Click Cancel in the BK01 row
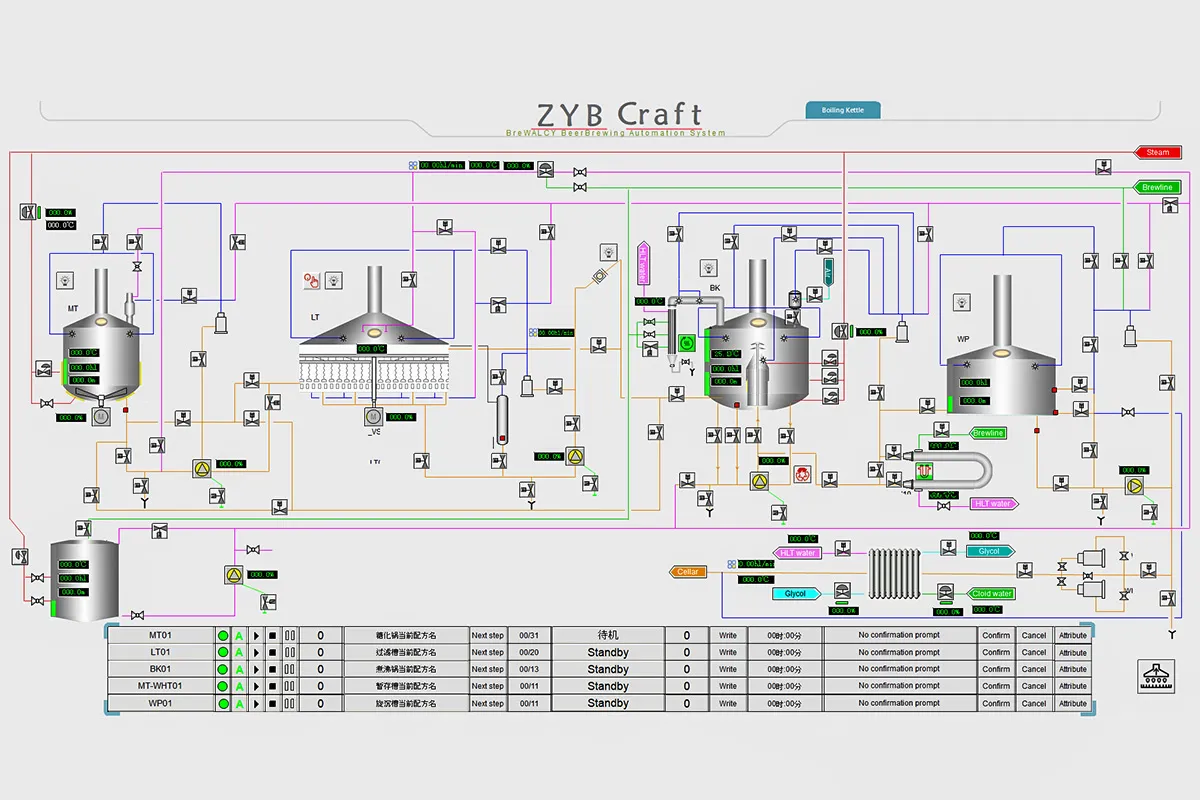The image size is (1200, 800). coord(1034,669)
